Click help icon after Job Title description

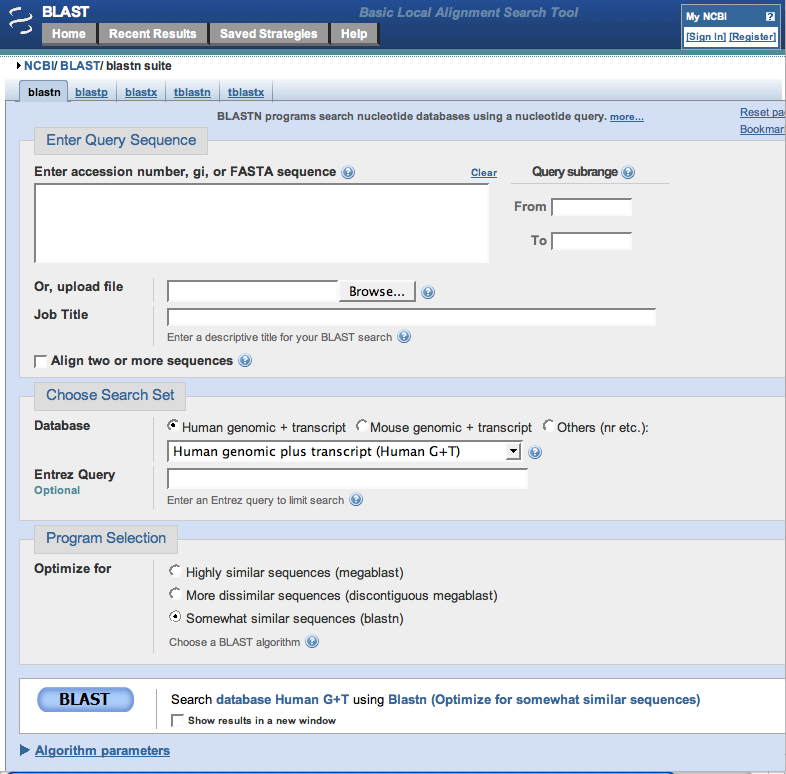point(404,337)
